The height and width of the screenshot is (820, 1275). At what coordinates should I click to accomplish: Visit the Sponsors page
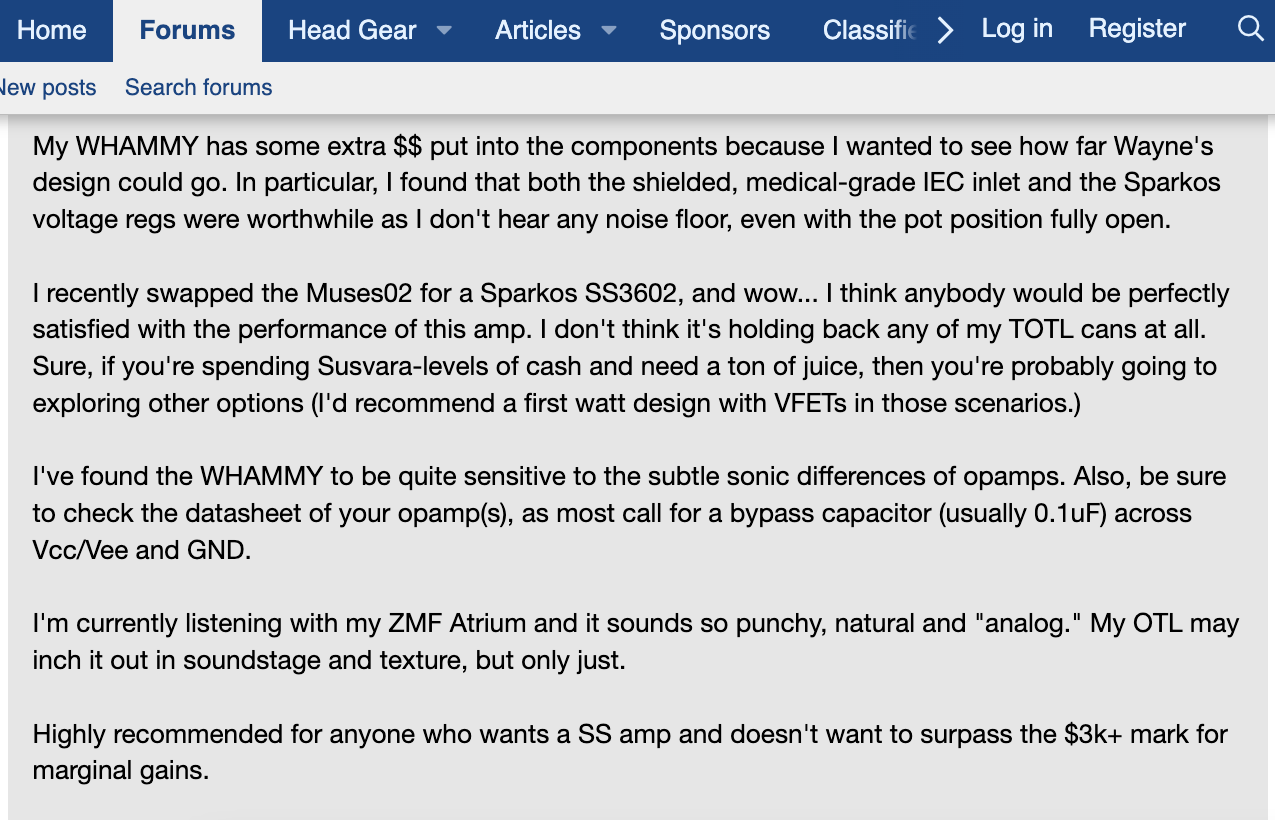click(x=715, y=31)
